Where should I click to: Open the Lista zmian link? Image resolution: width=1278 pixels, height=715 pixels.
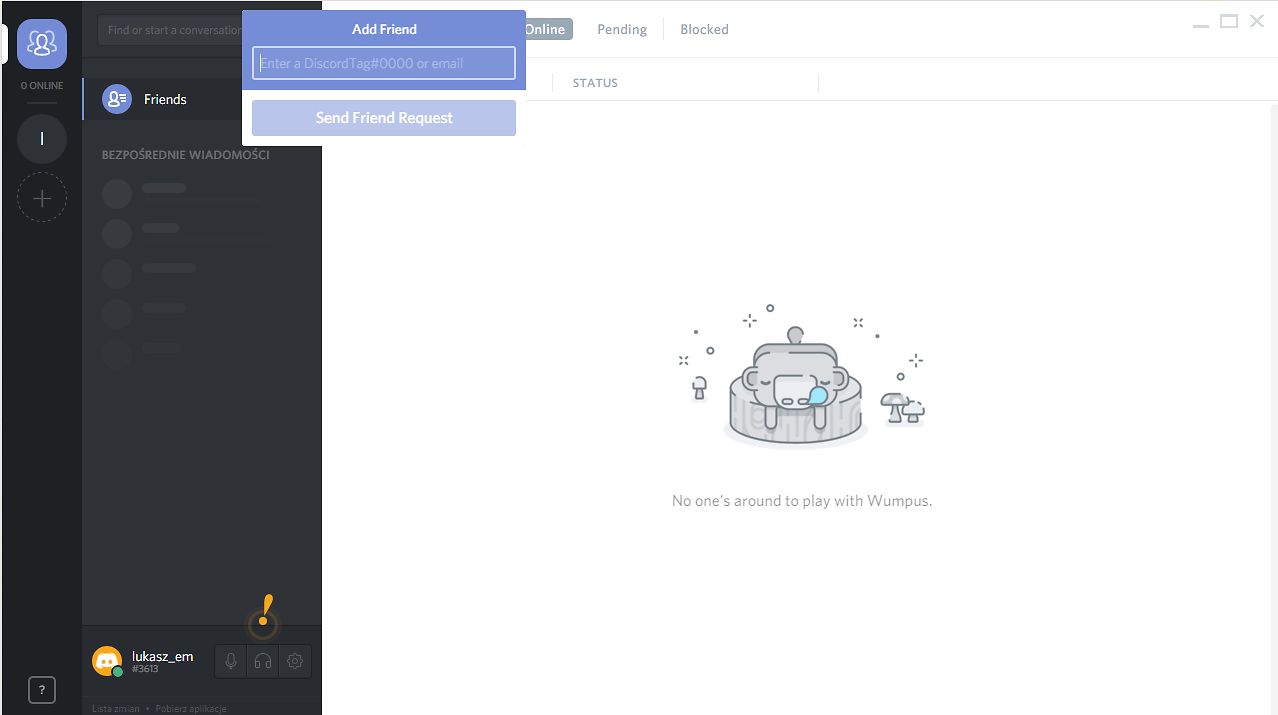point(116,708)
